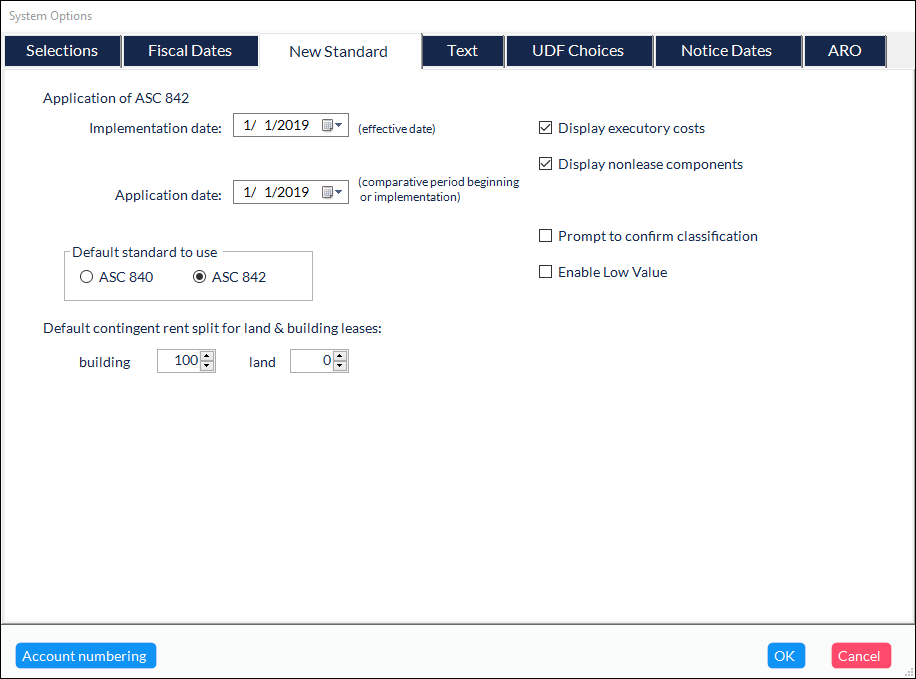The image size is (916, 679).
Task: Open the Implementation date calendar picker
Action: coord(332,126)
